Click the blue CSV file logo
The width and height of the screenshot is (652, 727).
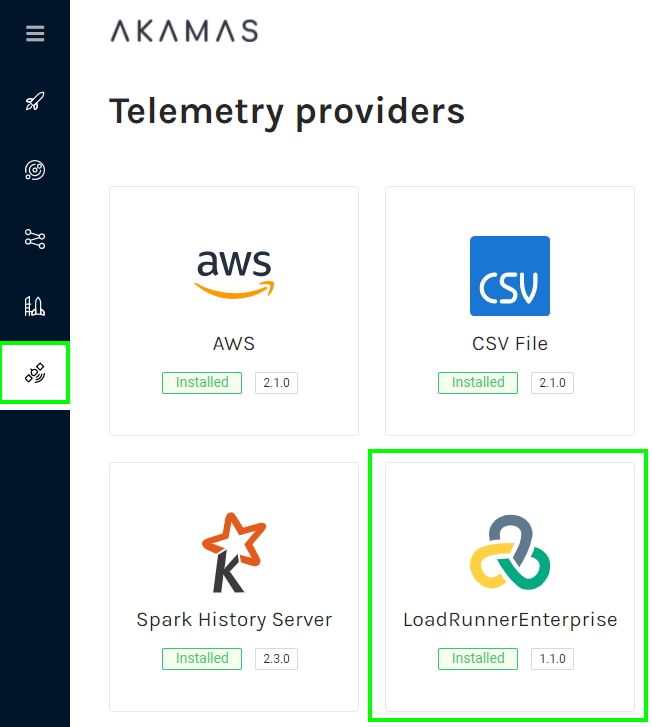click(x=510, y=275)
